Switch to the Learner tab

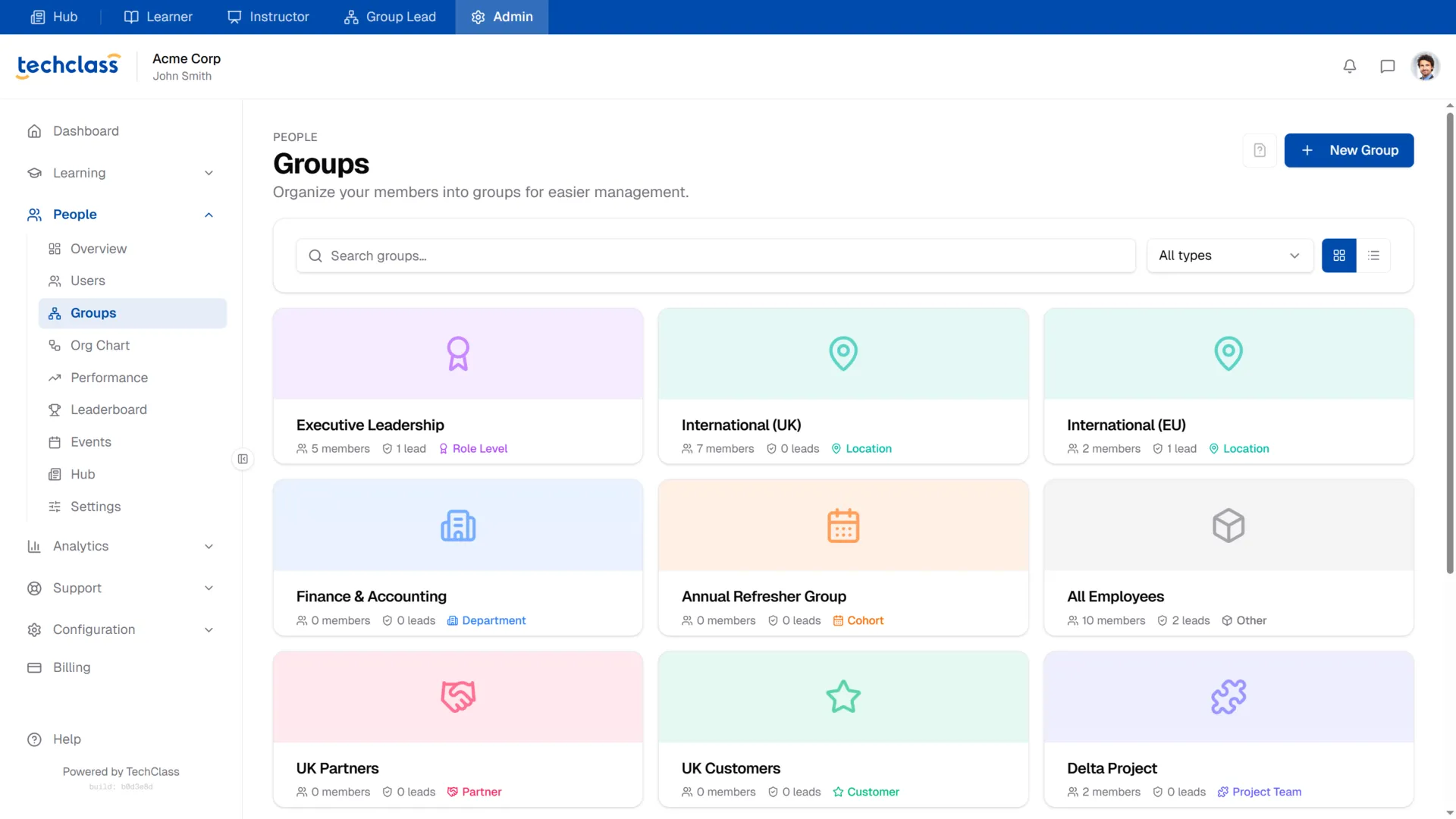point(158,17)
